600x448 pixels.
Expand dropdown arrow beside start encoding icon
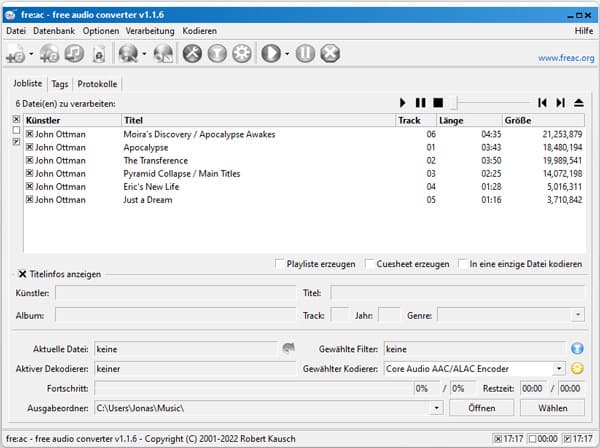pyautogui.click(x=287, y=54)
